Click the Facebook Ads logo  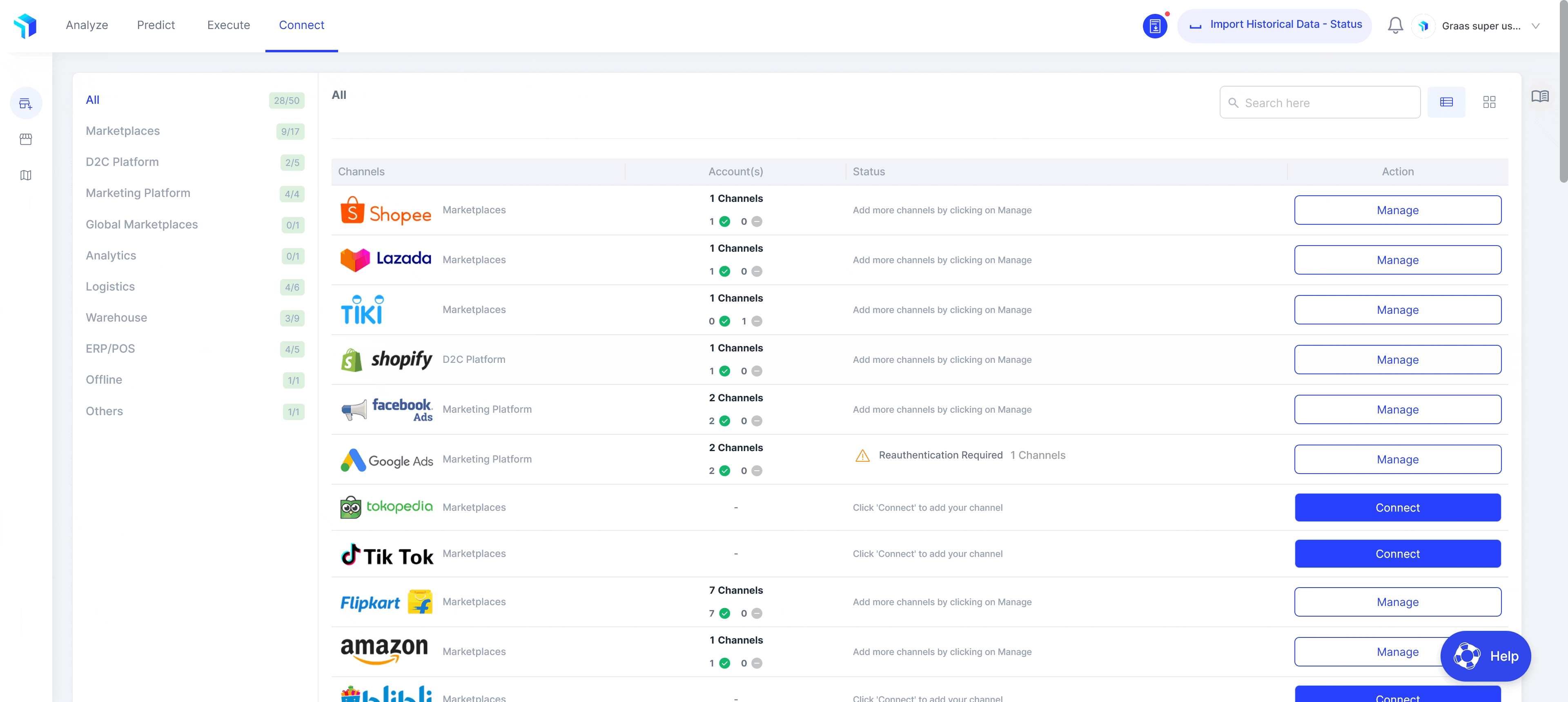[x=387, y=409]
